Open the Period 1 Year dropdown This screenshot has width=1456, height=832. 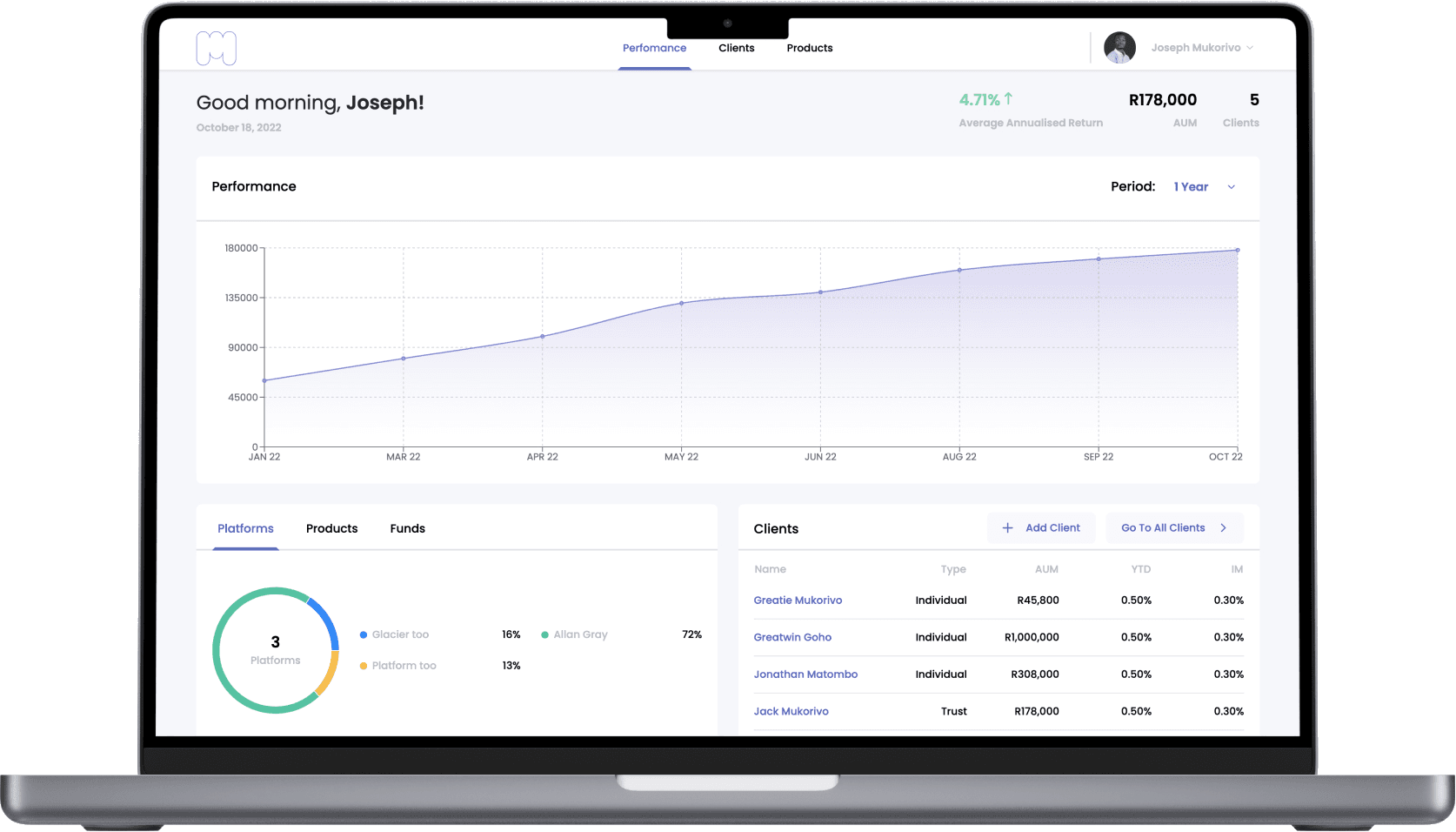click(x=1205, y=187)
